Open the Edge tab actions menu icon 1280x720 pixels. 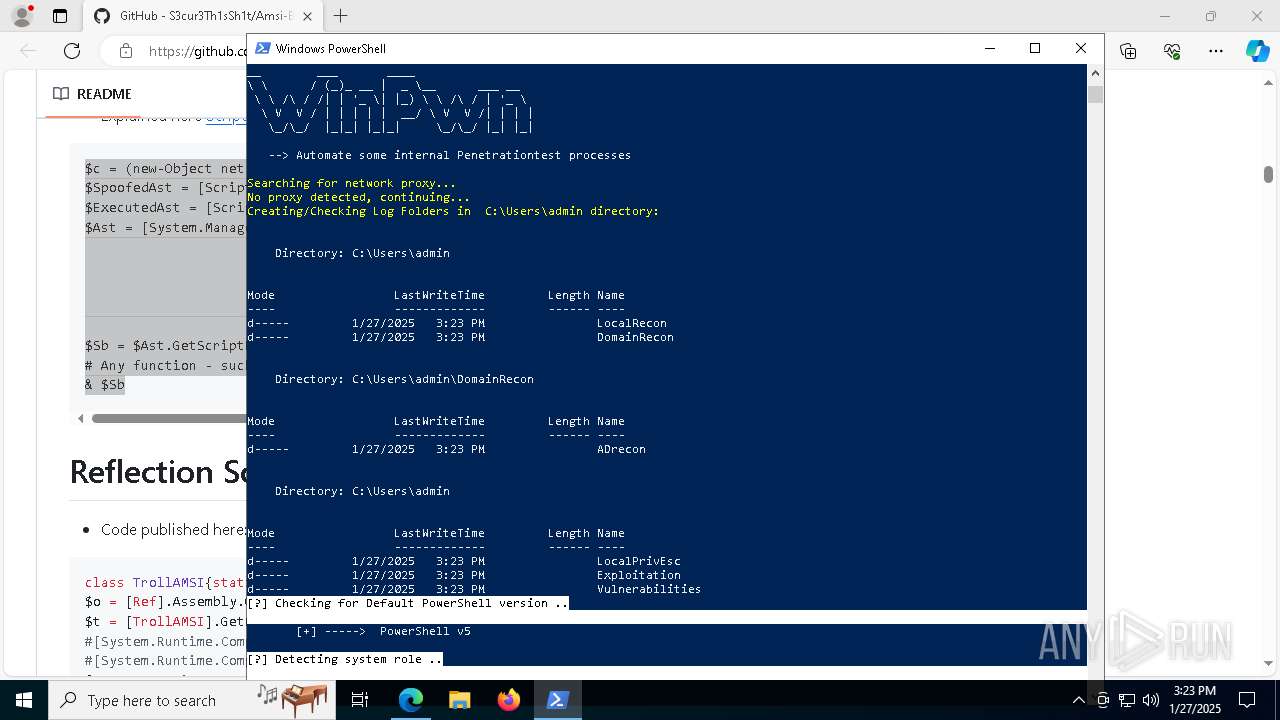[x=60, y=16]
